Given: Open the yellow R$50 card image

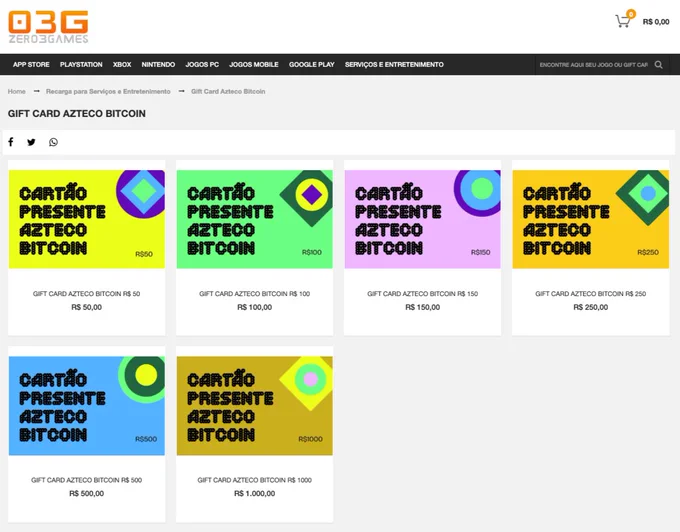Looking at the screenshot, I should [x=87, y=219].
